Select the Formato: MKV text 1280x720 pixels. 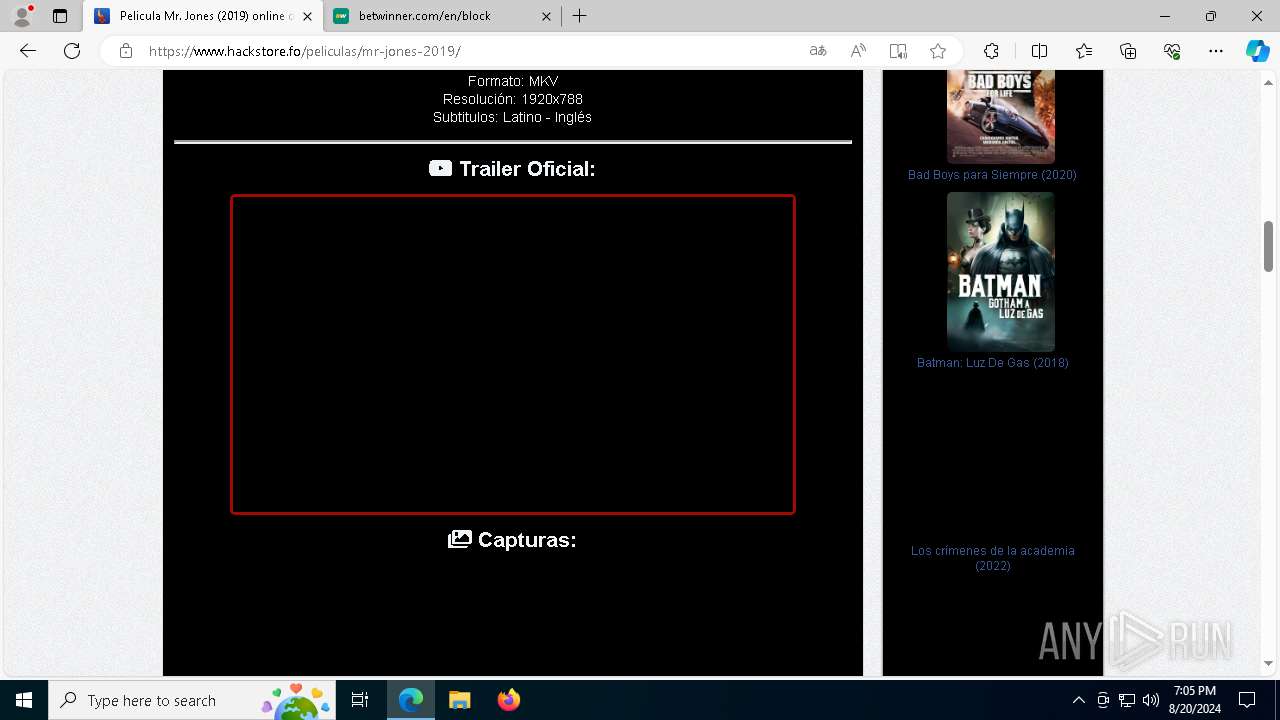[x=513, y=81]
